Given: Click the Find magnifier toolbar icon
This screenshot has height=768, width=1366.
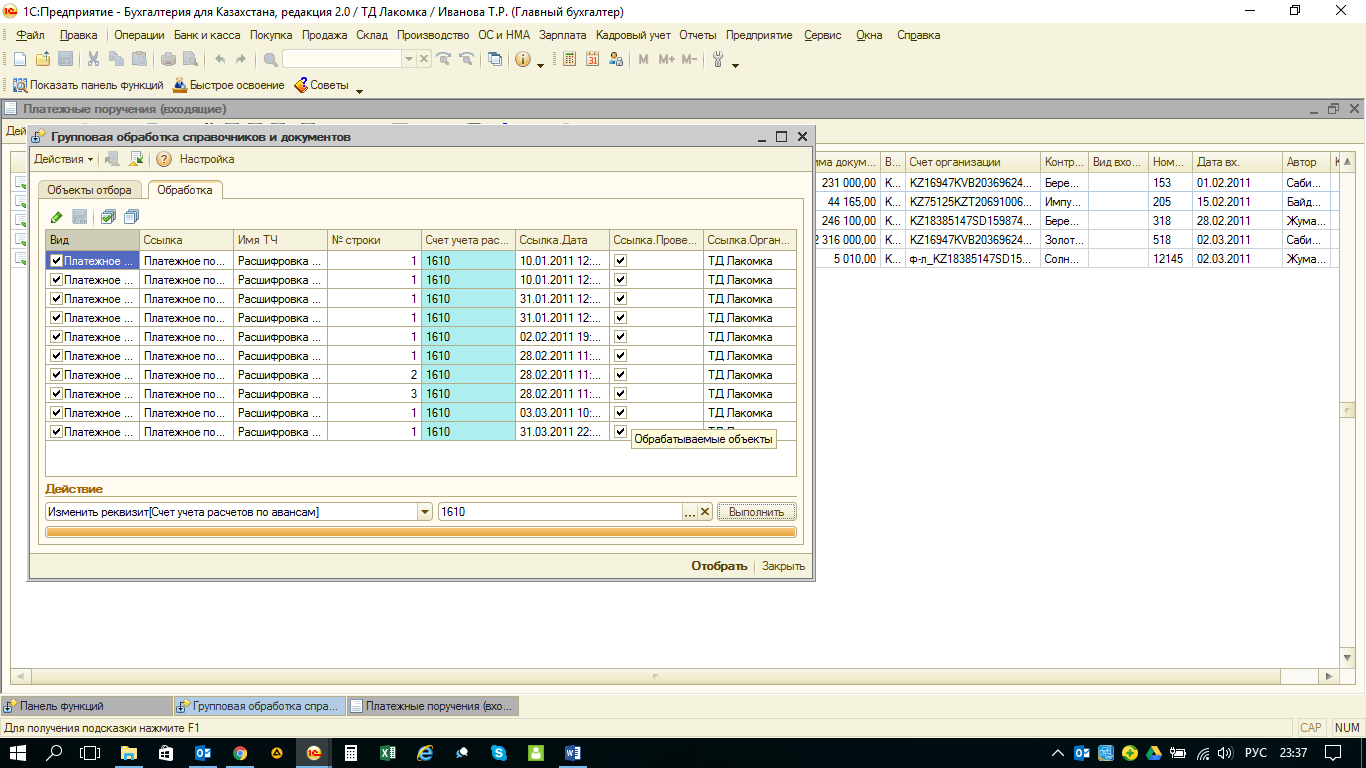Looking at the screenshot, I should coord(270,59).
